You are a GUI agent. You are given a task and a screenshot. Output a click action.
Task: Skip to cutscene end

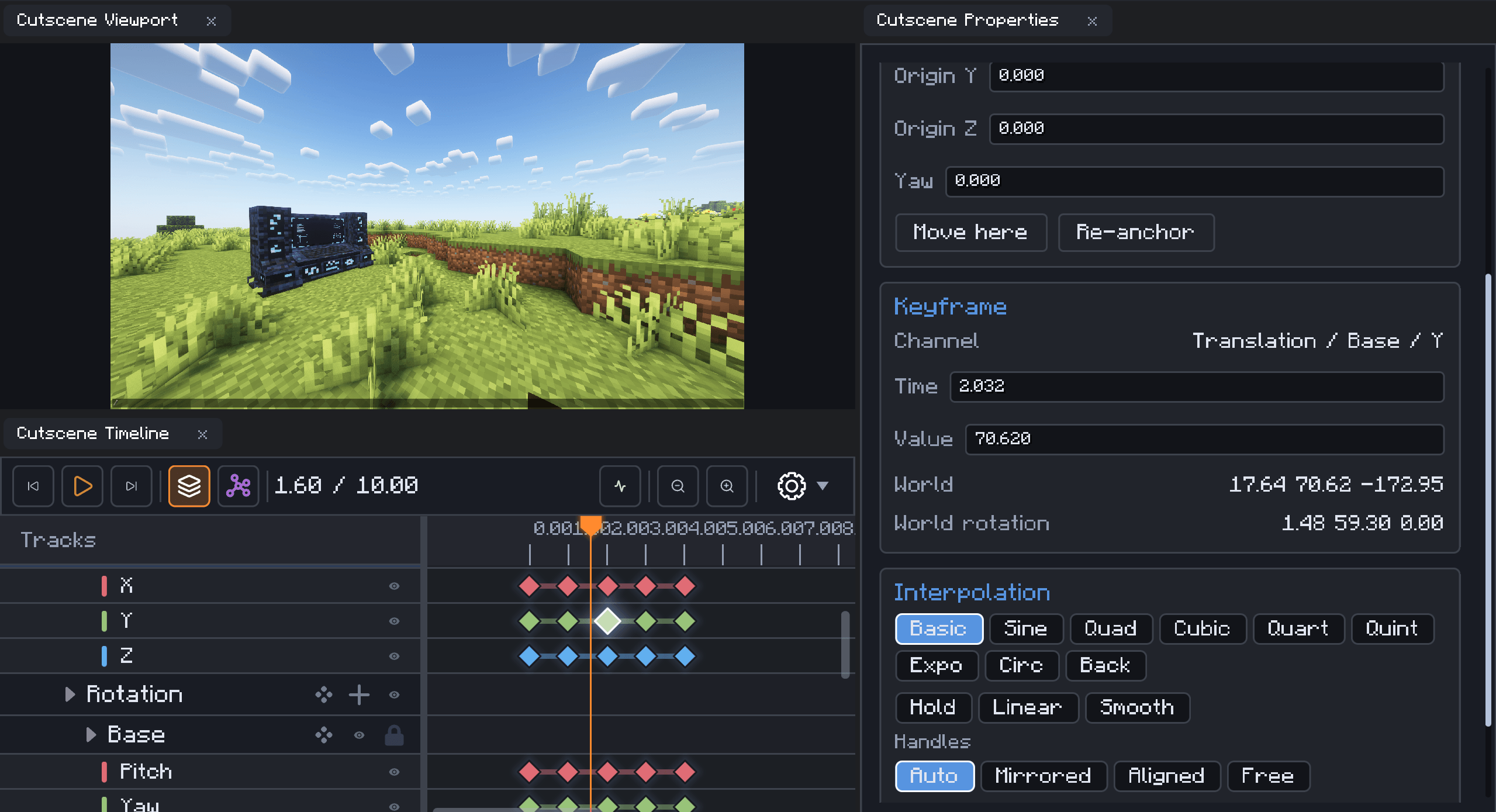coord(132,486)
